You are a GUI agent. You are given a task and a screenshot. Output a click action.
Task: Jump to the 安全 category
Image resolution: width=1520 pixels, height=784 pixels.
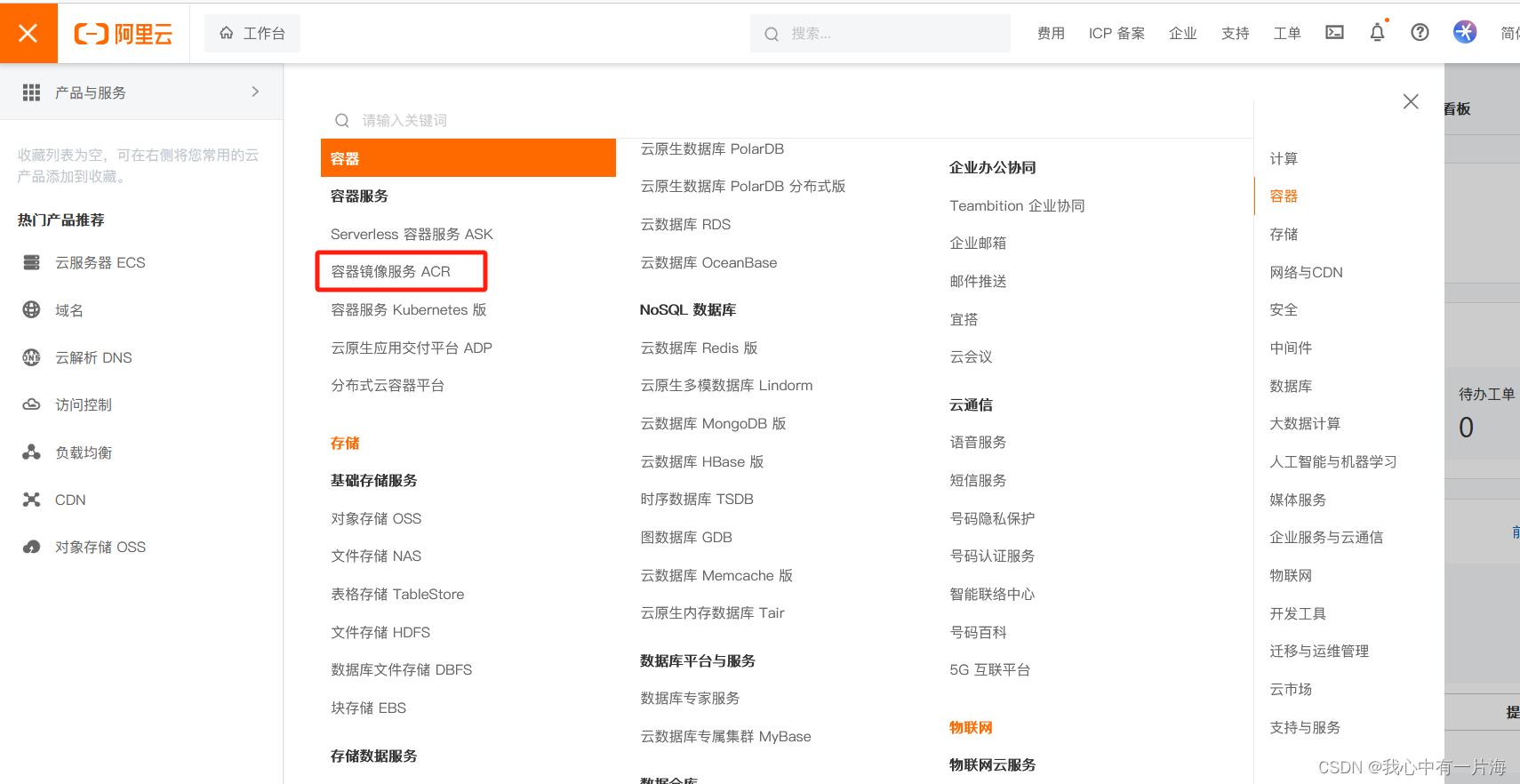[1284, 309]
